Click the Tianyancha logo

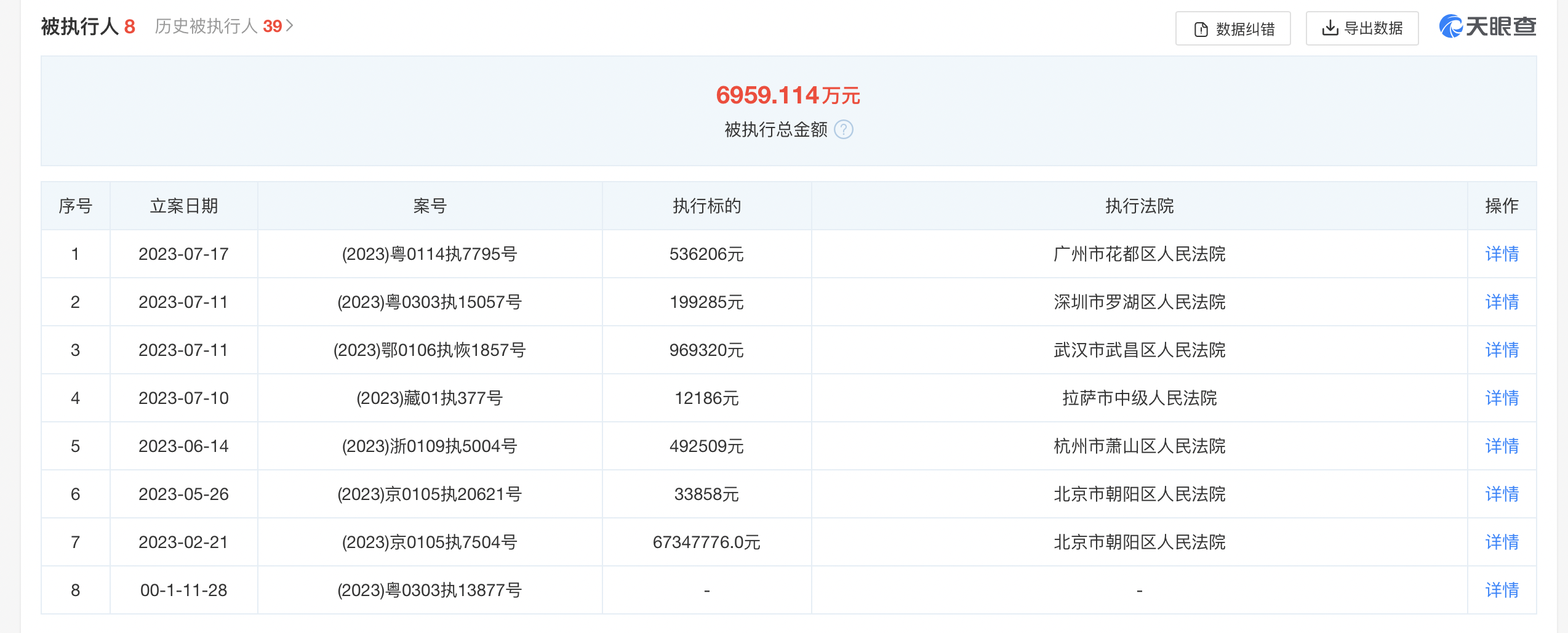coord(1487,26)
